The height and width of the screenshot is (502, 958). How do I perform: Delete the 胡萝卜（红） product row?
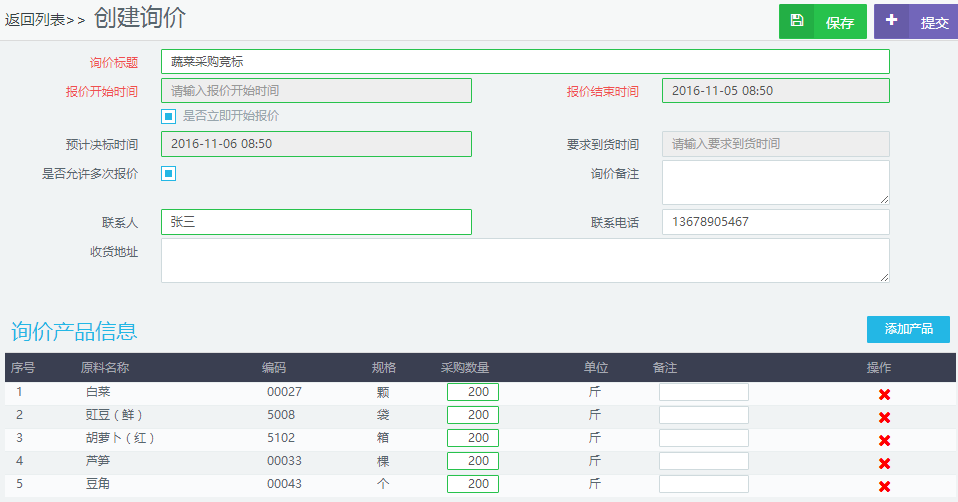click(884, 440)
